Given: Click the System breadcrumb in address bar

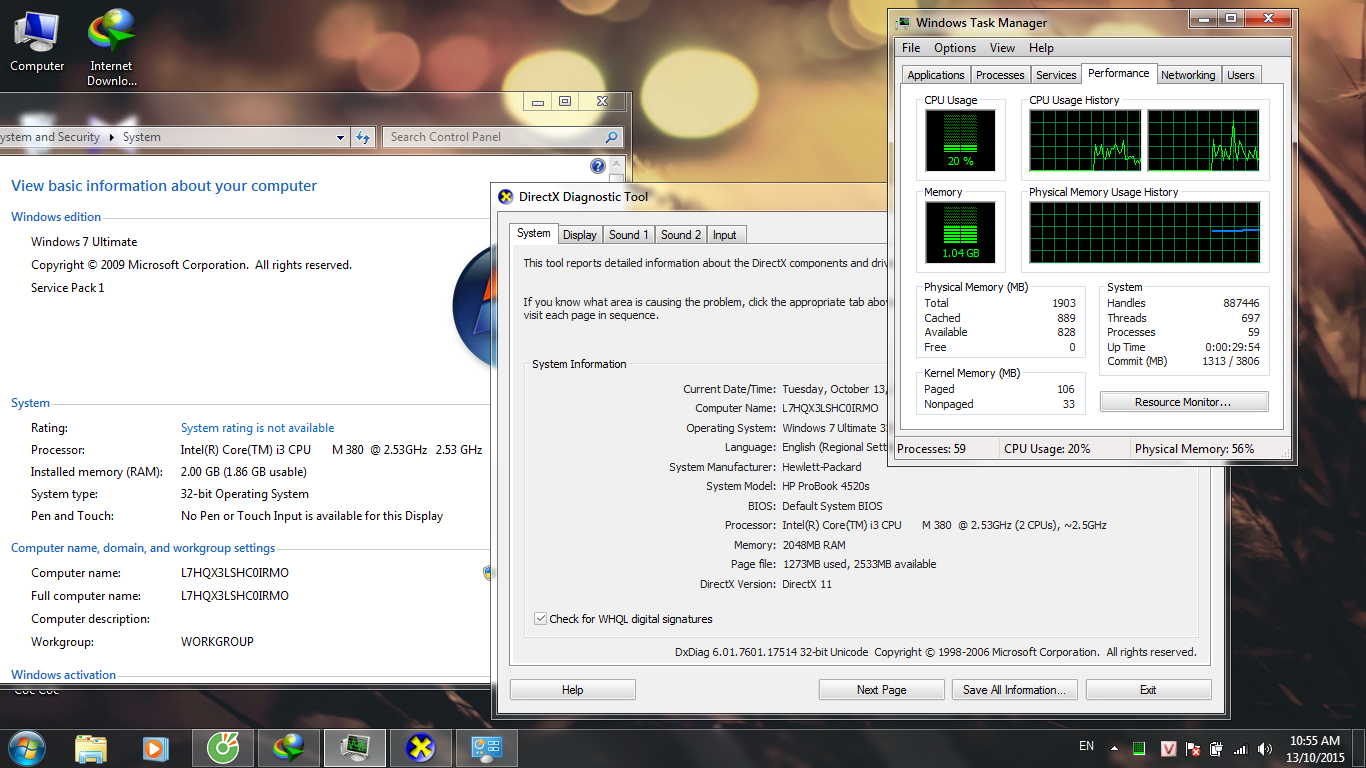Looking at the screenshot, I should [142, 137].
